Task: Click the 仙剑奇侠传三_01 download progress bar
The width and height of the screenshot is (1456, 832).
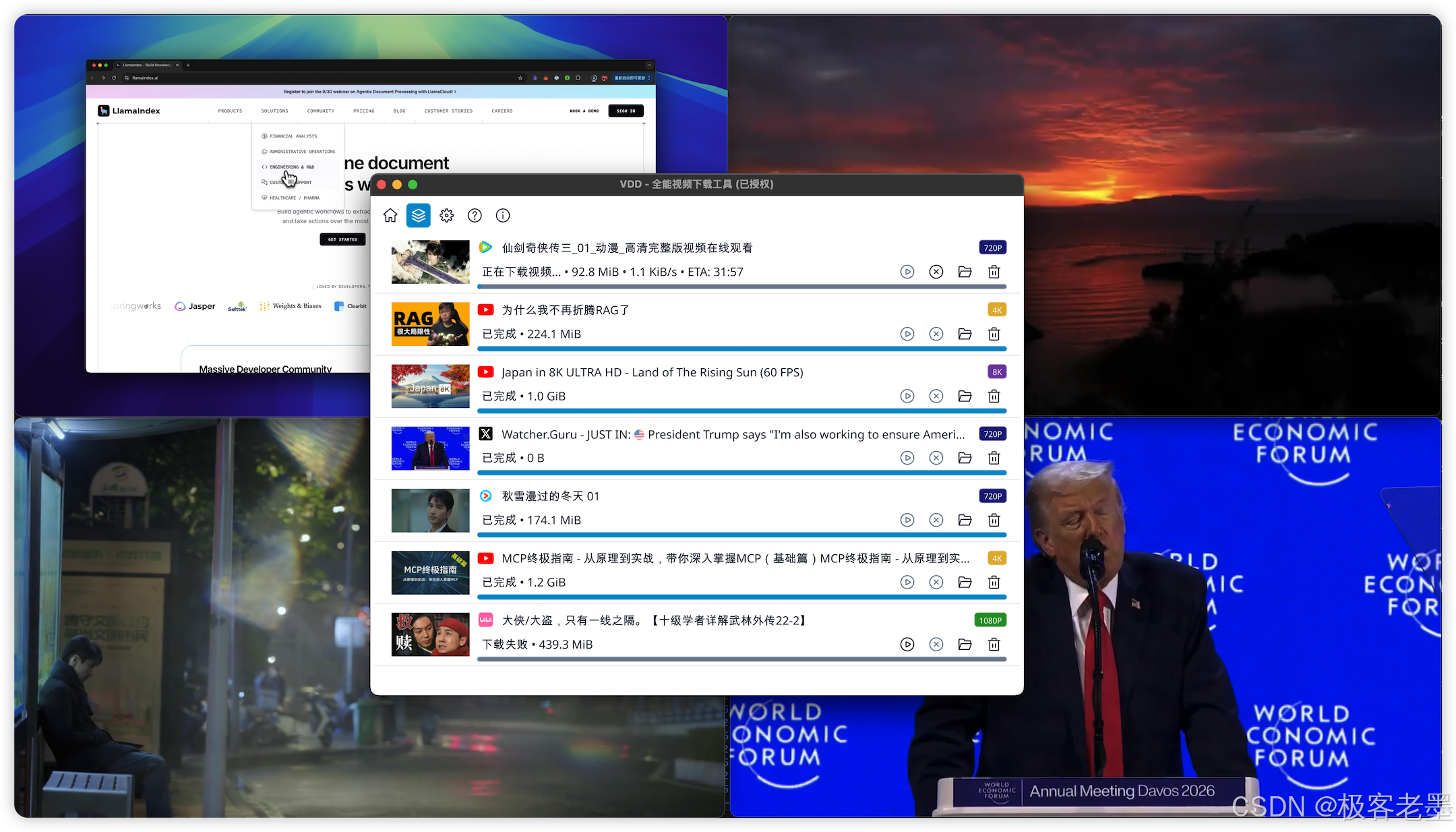Action: click(x=742, y=287)
